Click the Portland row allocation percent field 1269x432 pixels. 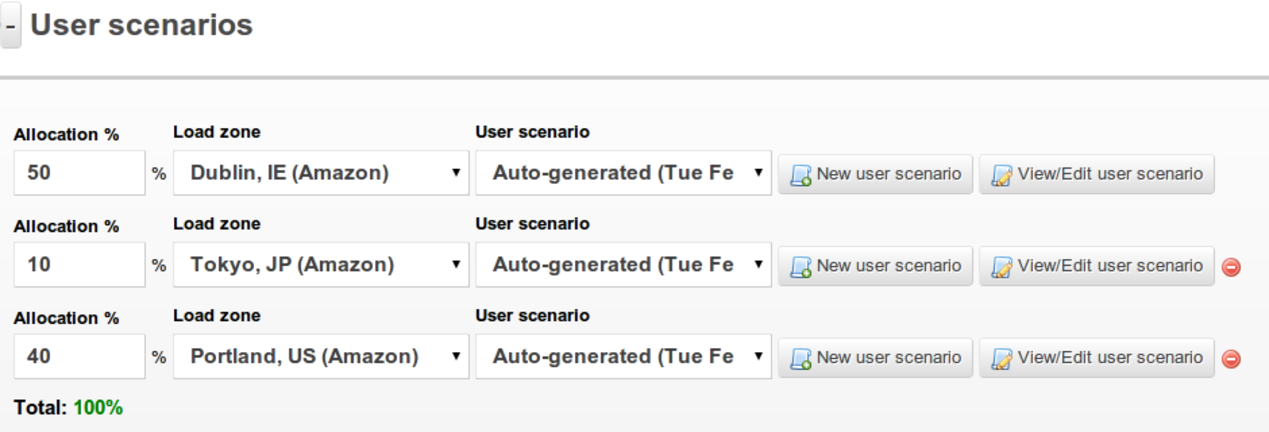pyautogui.click(x=80, y=357)
